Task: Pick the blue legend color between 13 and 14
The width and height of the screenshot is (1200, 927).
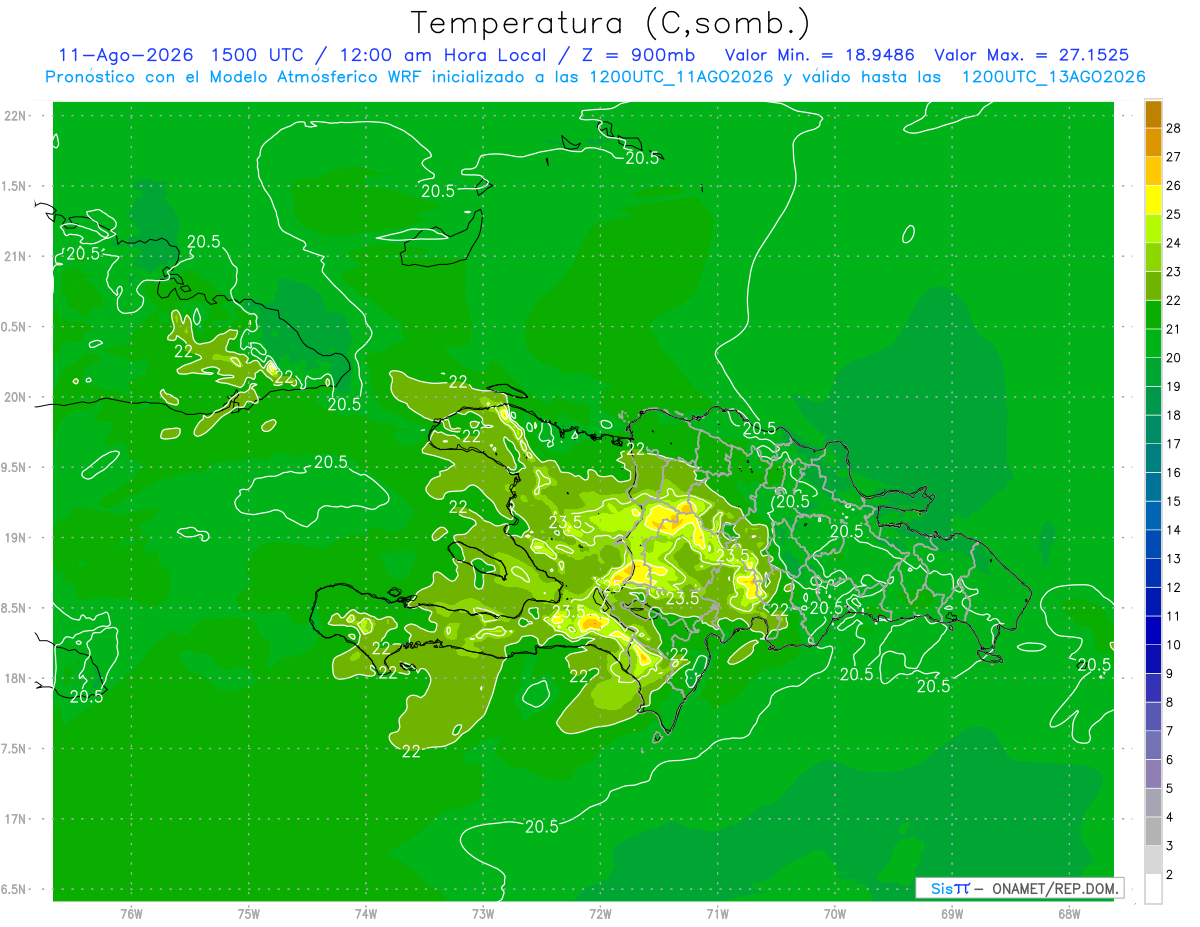Action: (x=1153, y=544)
